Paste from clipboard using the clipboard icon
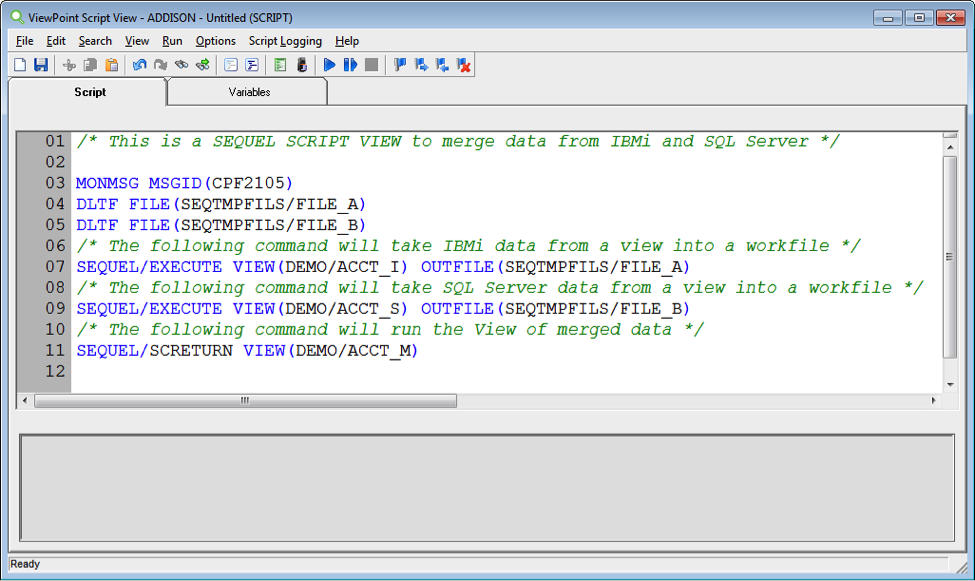The image size is (975, 581). coord(111,64)
